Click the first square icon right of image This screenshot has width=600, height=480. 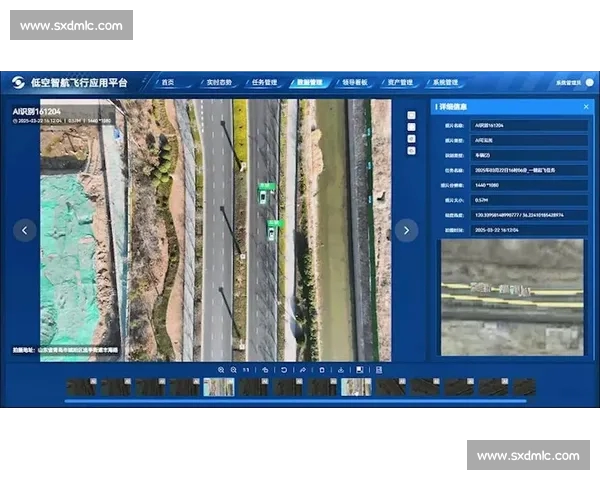click(x=411, y=115)
